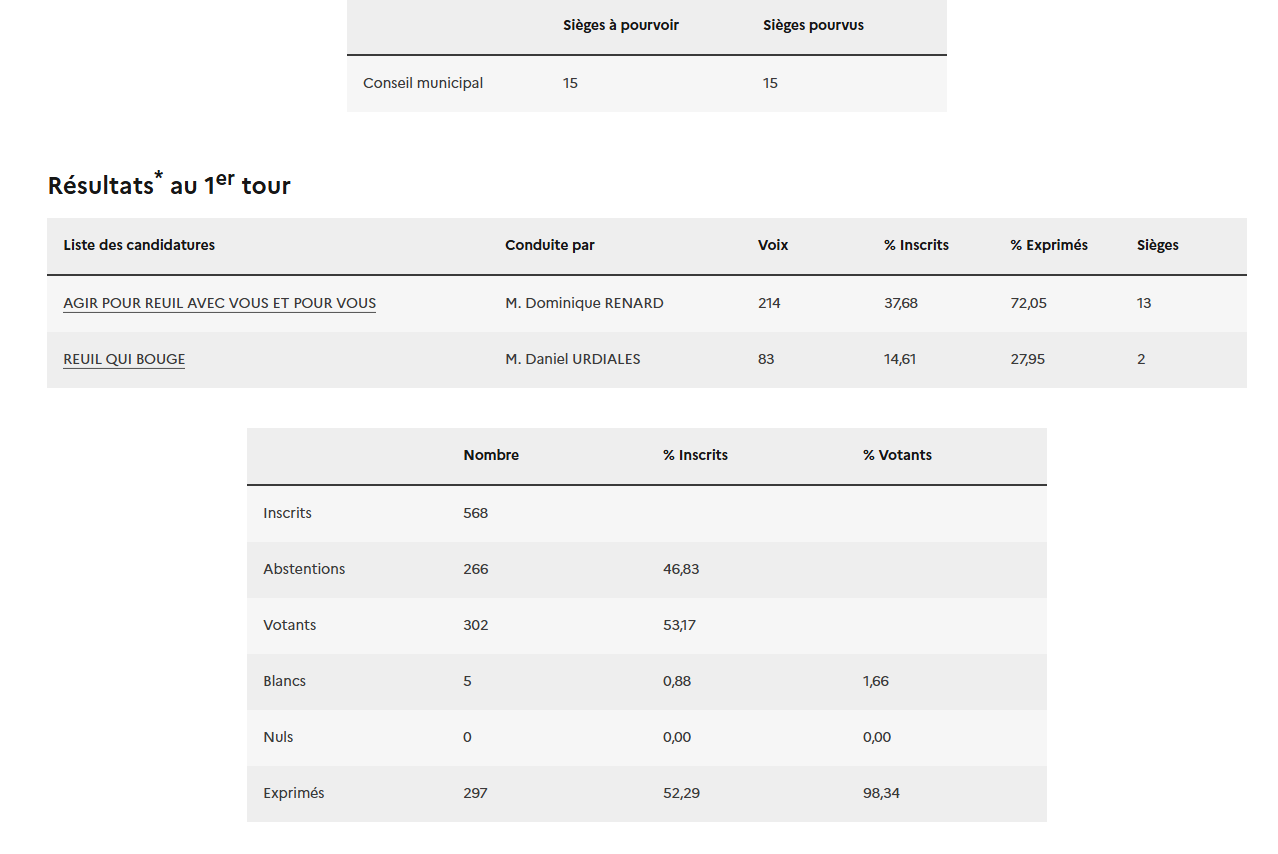The width and height of the screenshot is (1278, 854).
Task: Click the Sièges à pourvoir column header
Action: pos(620,25)
